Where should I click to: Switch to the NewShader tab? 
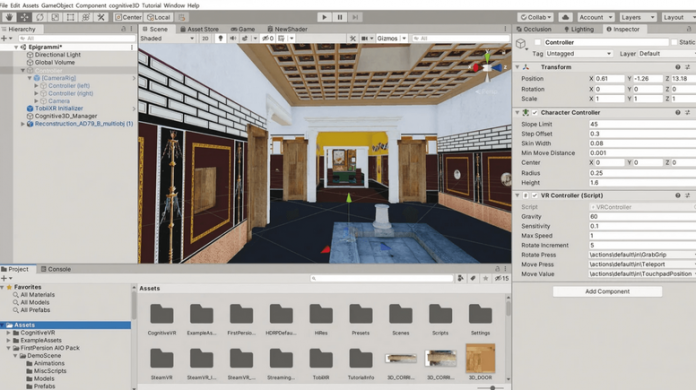287,29
